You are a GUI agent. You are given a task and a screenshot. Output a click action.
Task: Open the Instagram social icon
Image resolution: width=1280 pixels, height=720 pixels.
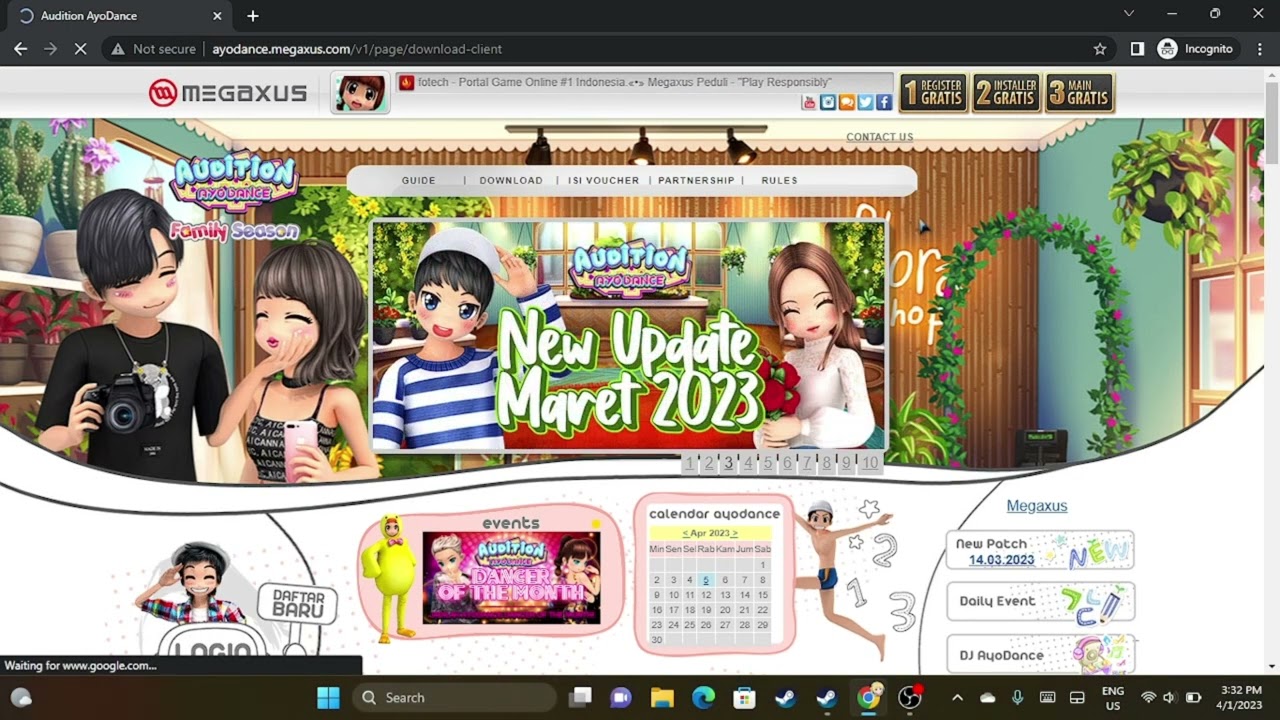click(828, 102)
